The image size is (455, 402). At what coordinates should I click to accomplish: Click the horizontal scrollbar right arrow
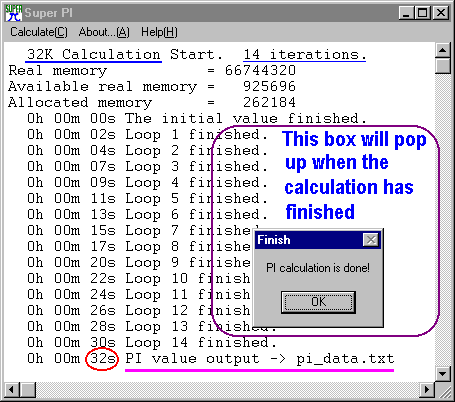pyautogui.click(x=427, y=389)
